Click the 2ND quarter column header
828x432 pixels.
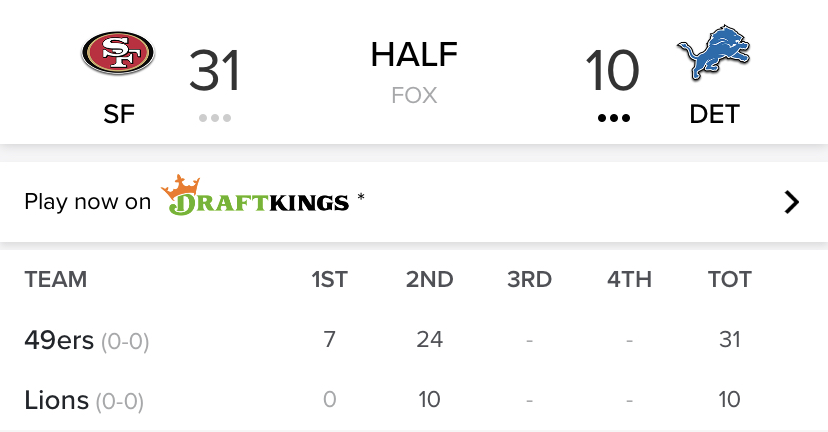pyautogui.click(x=429, y=279)
